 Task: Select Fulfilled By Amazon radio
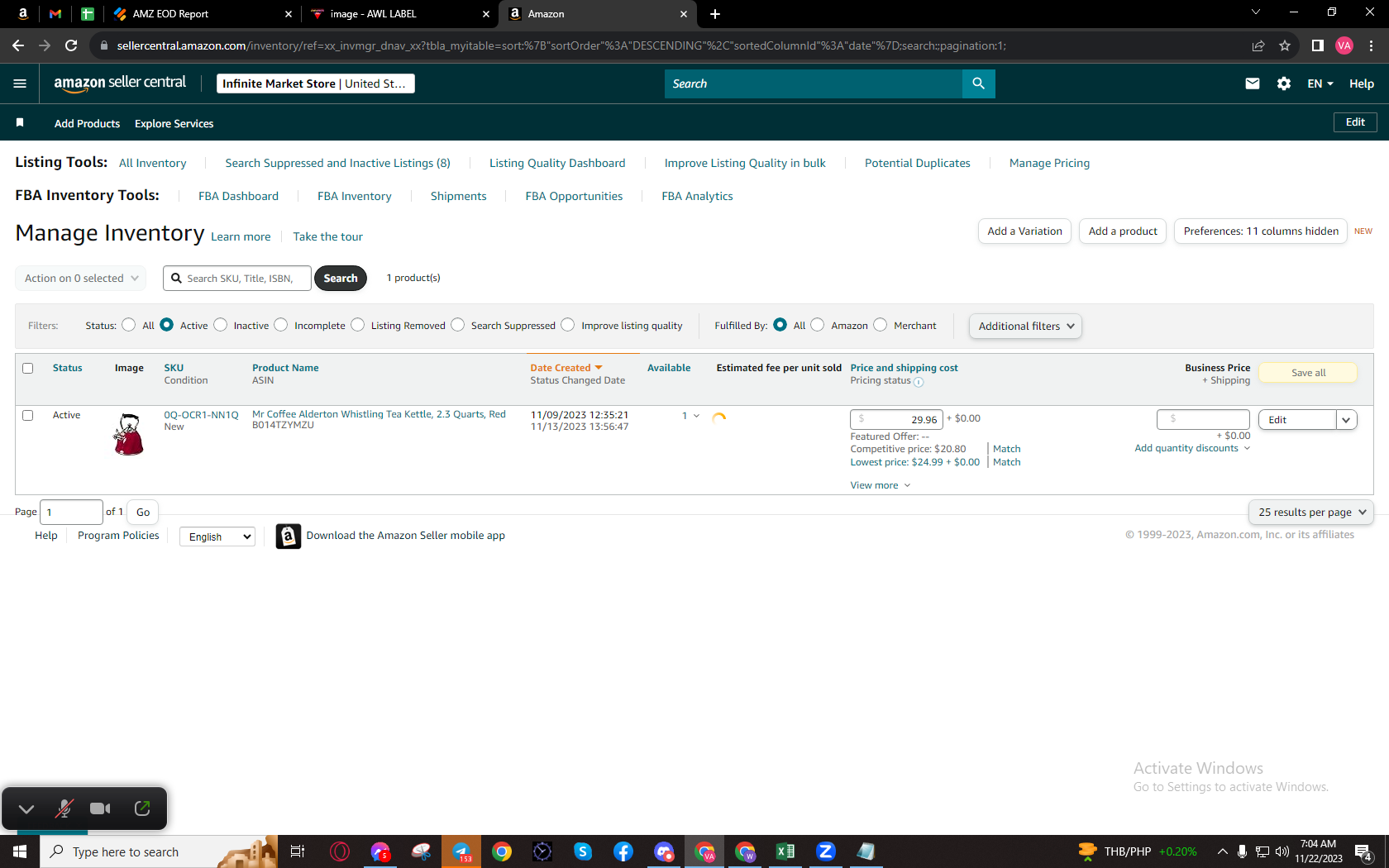tap(818, 325)
